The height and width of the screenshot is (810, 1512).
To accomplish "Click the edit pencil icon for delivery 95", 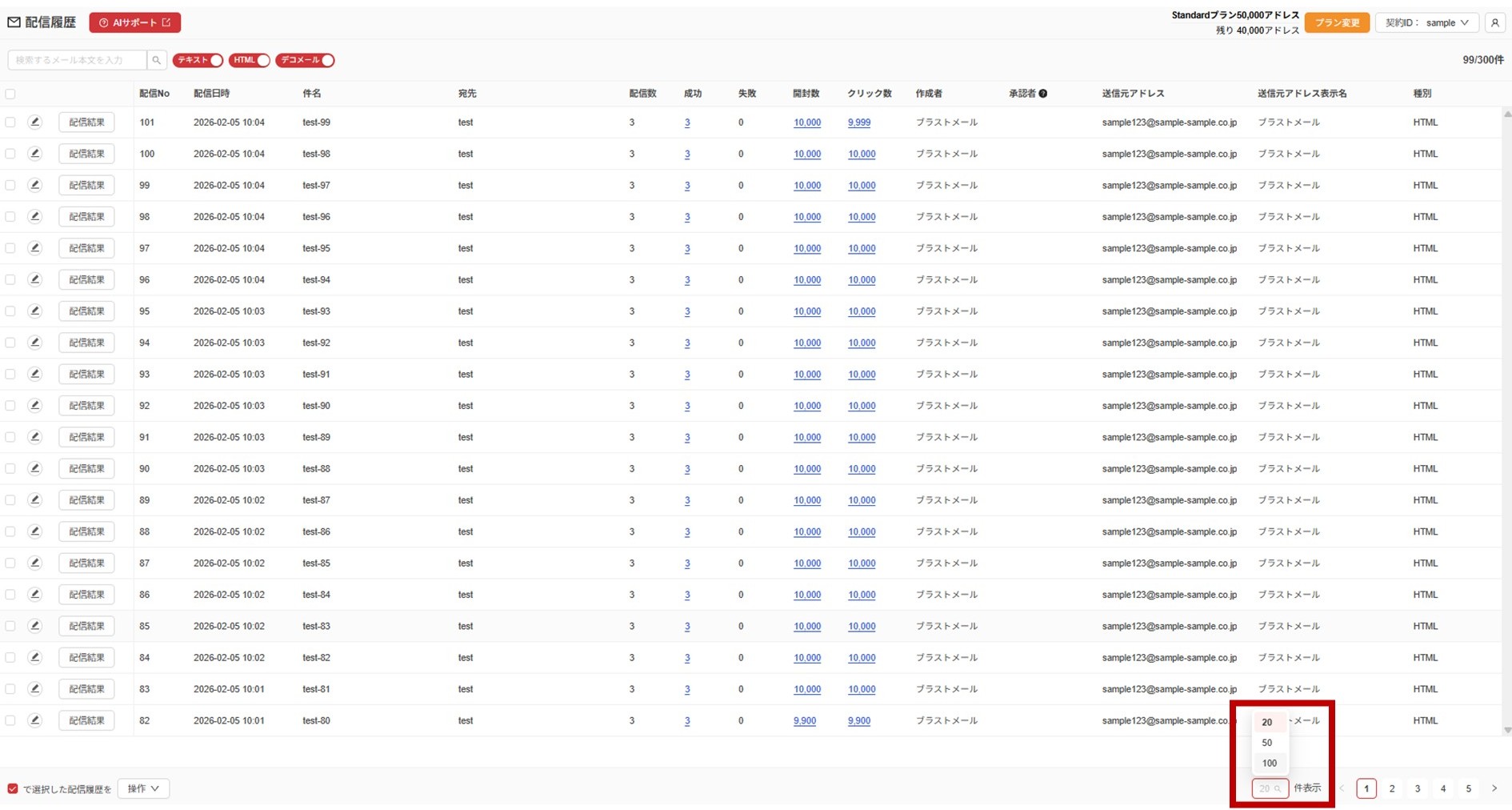I will coord(34,311).
